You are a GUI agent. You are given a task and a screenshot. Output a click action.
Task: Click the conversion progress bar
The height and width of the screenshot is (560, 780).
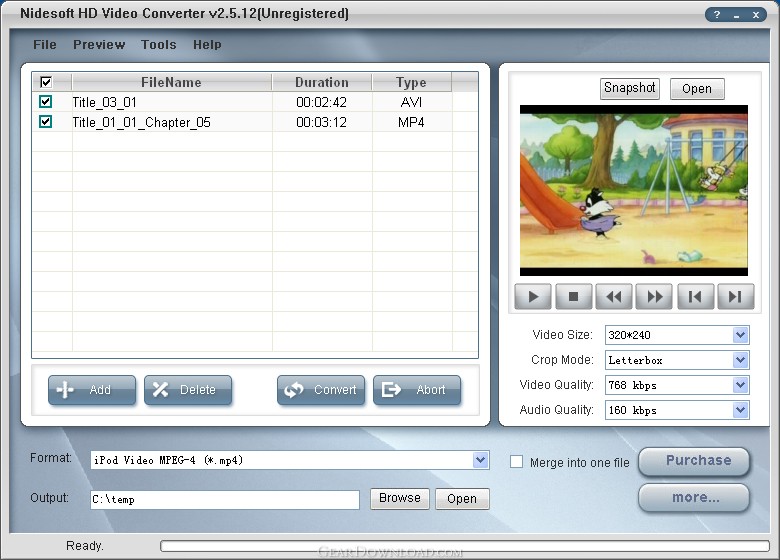click(465, 546)
